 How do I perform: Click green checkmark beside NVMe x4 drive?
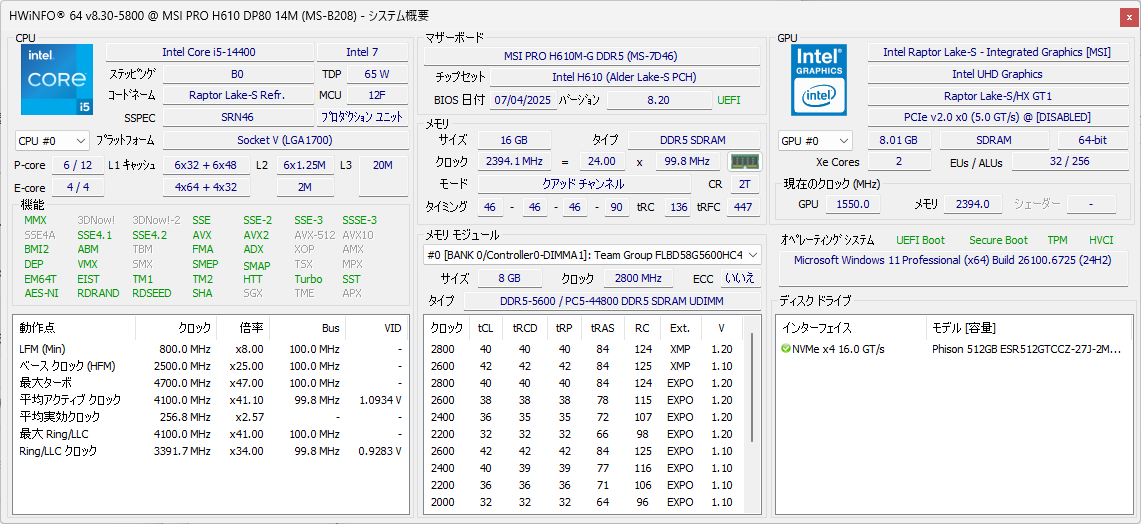click(786, 349)
